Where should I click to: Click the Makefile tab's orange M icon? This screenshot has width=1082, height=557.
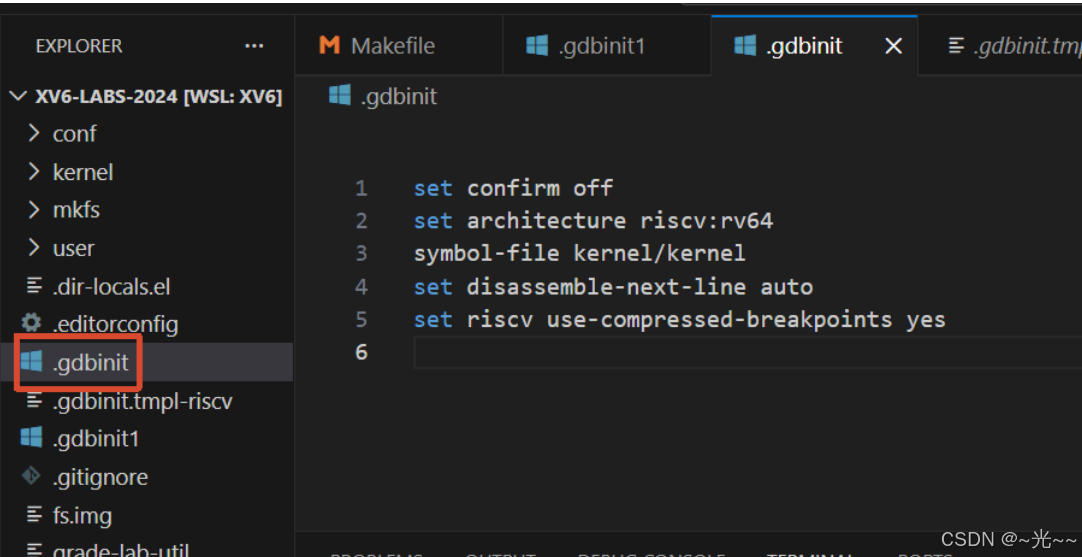(330, 46)
